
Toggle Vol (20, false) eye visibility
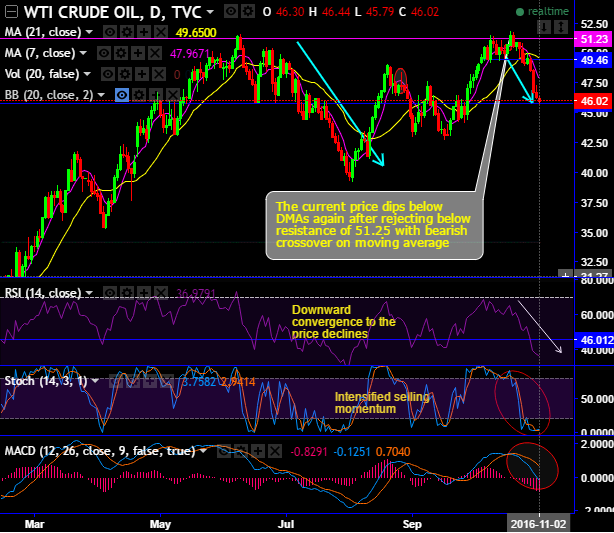pyautogui.click(x=108, y=74)
